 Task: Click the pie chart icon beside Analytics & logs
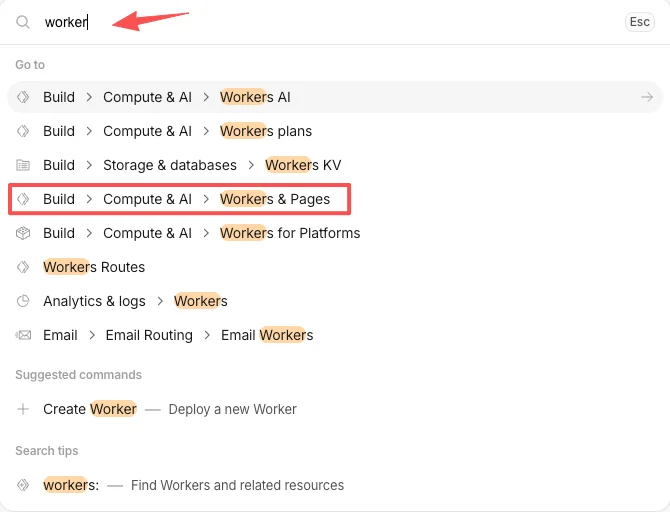[23, 301]
